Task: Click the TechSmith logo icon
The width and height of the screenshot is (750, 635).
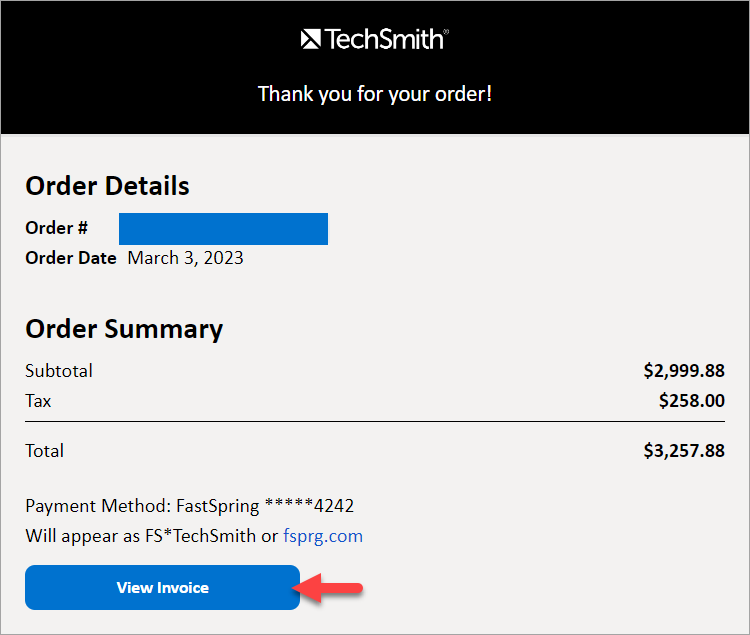Action: click(x=310, y=39)
